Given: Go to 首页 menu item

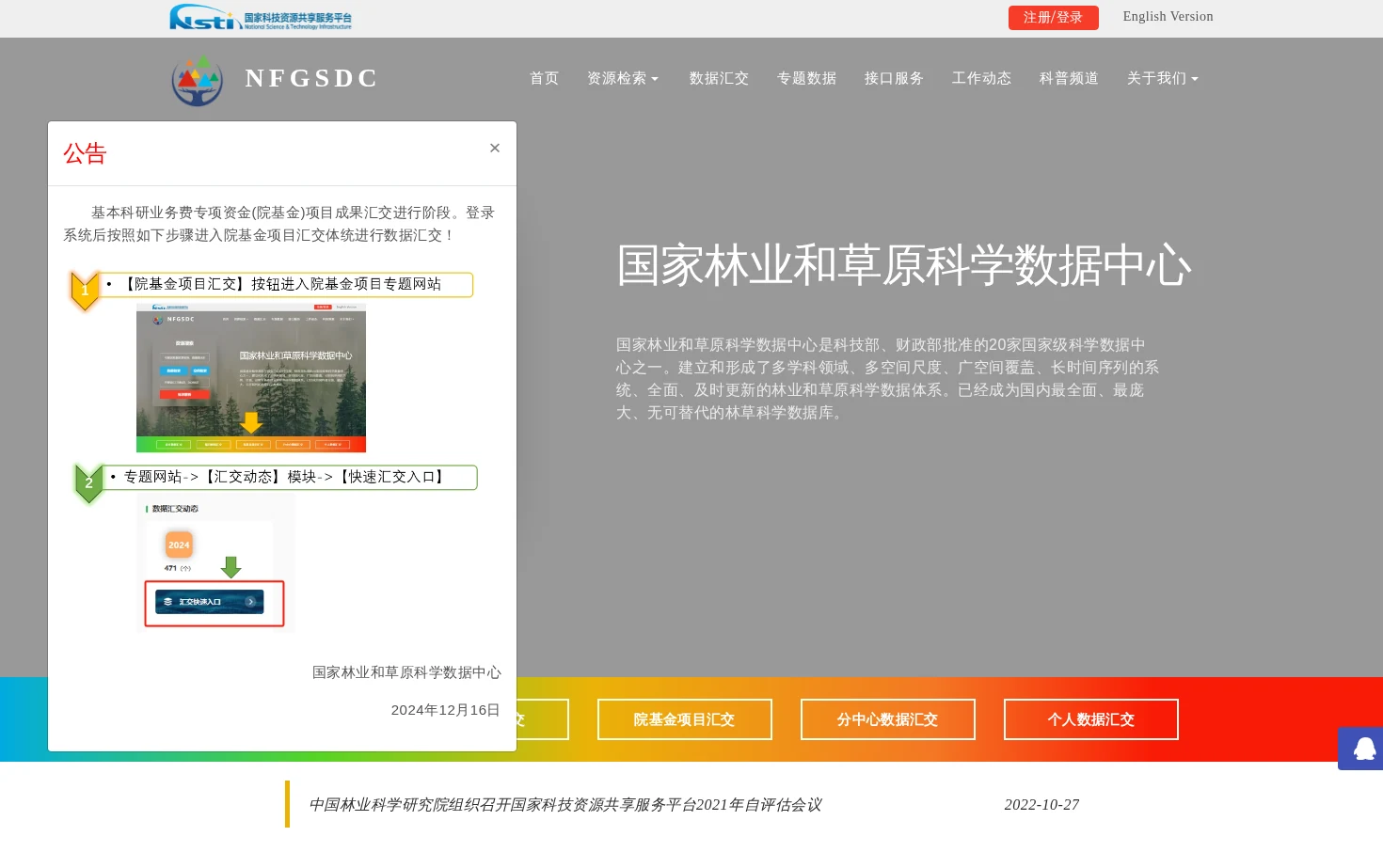Looking at the screenshot, I should 544,78.
